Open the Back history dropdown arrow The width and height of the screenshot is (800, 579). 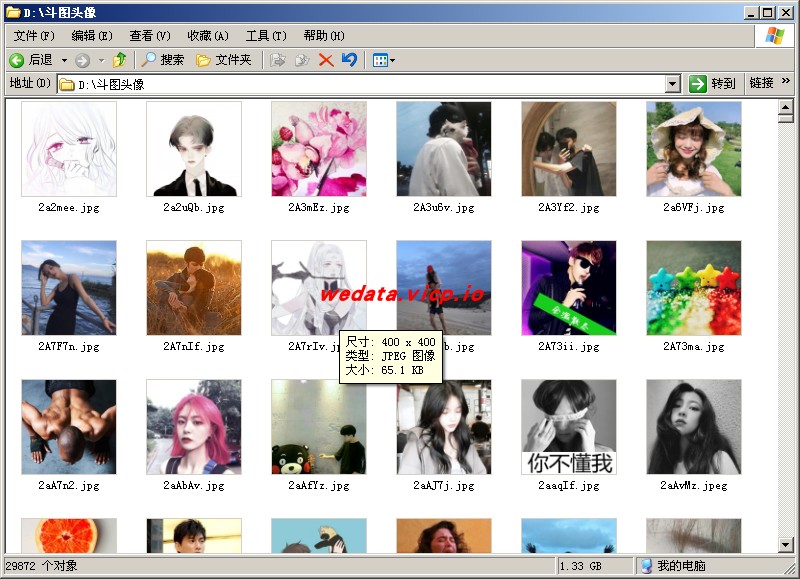(64, 60)
